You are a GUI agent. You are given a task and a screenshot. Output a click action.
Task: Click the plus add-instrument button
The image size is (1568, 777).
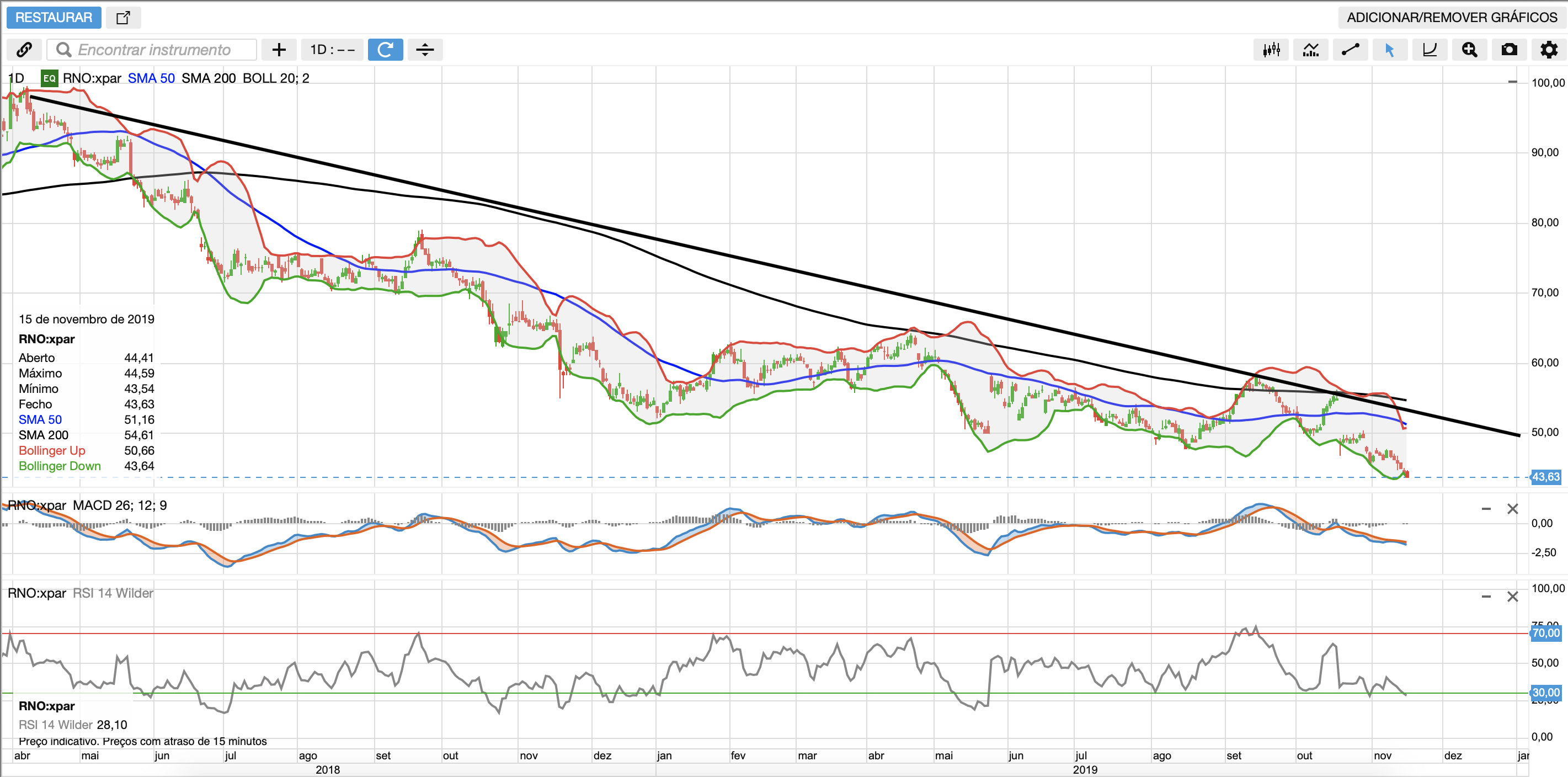(279, 50)
